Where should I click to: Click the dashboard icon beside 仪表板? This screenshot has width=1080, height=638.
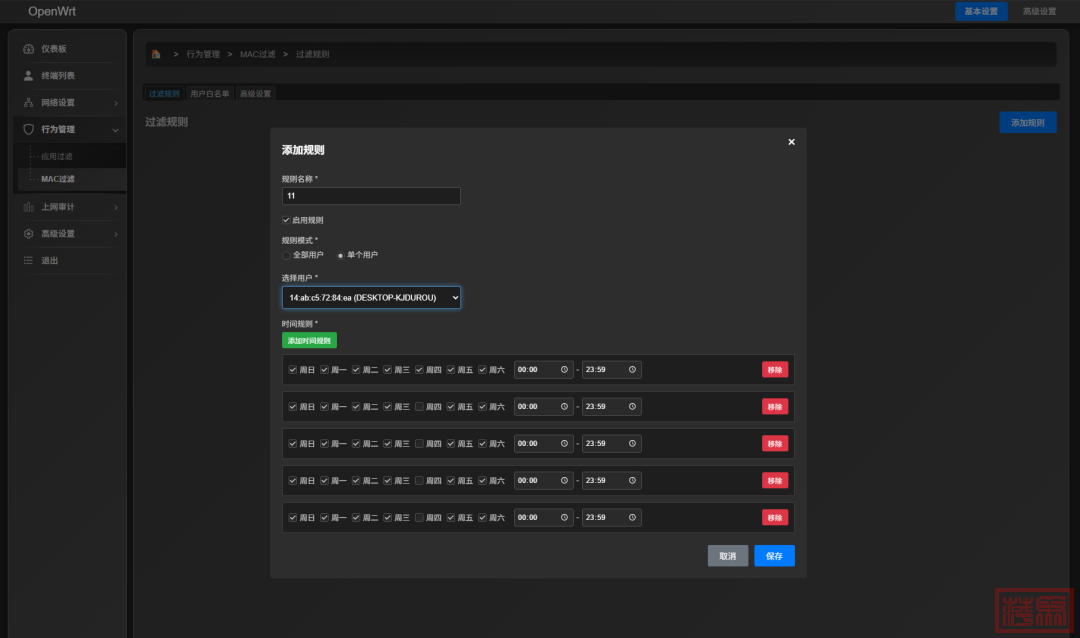28,49
